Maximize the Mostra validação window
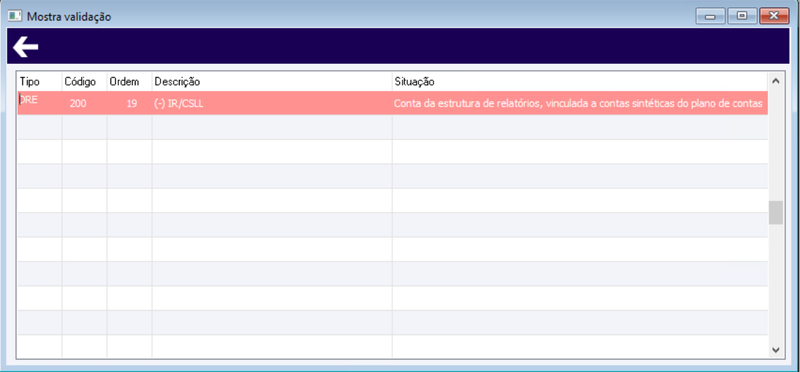800x372 pixels. click(x=742, y=16)
